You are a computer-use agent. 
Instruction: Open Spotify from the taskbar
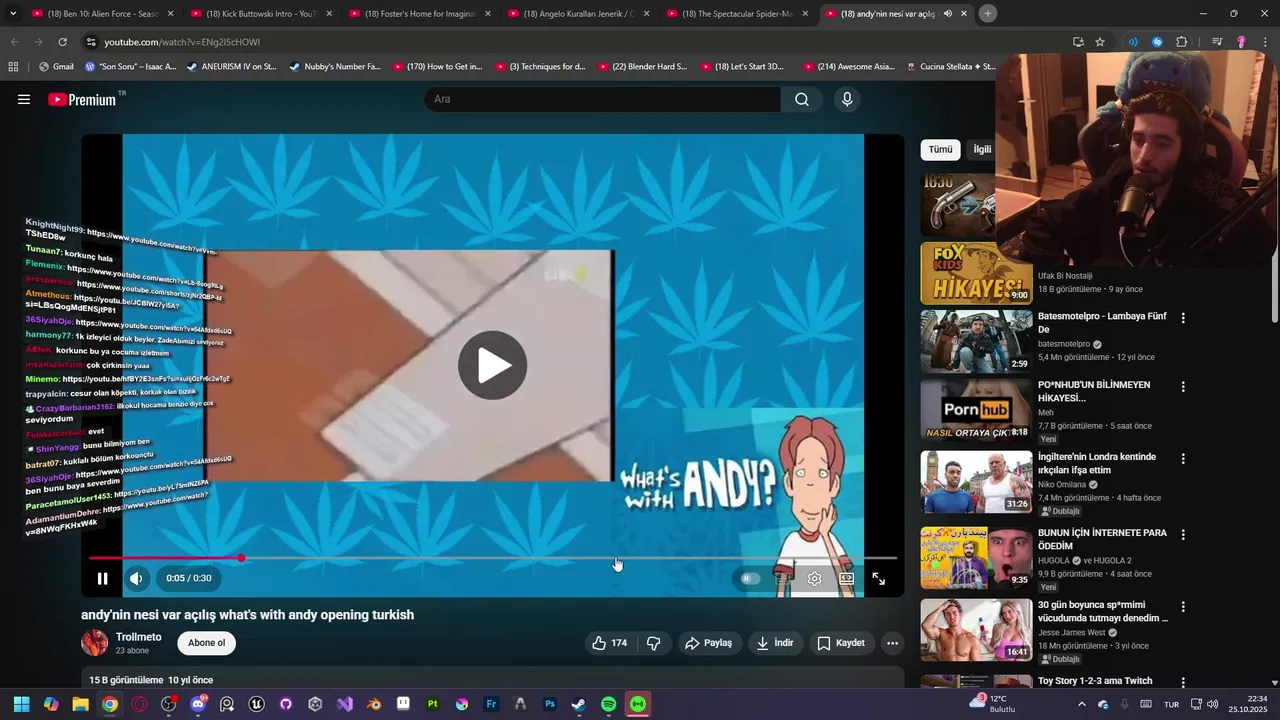pyautogui.click(x=608, y=704)
